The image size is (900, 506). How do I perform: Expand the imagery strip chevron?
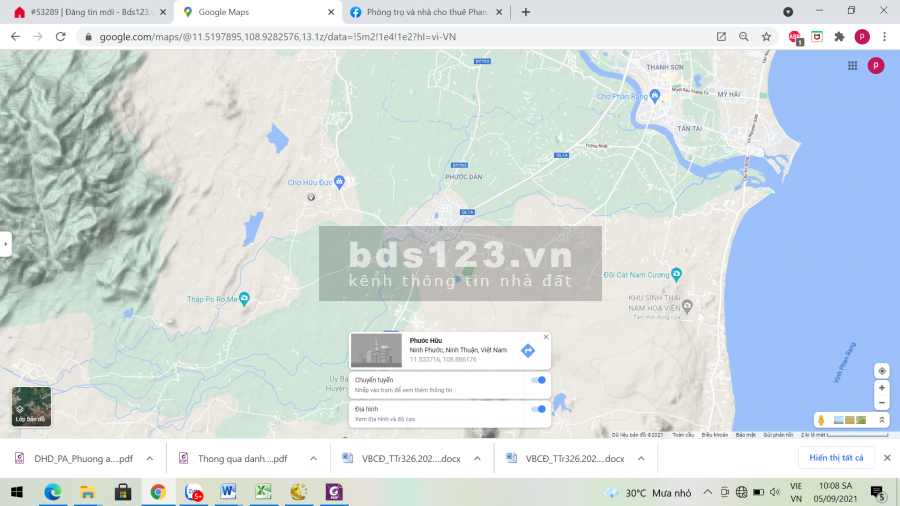click(x=882, y=420)
